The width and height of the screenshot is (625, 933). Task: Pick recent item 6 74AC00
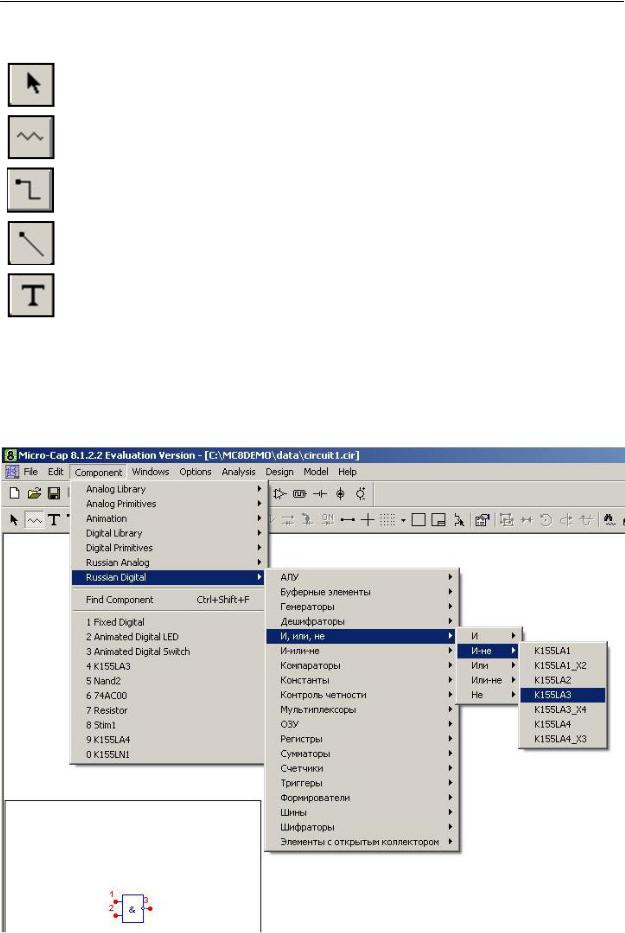pyautogui.click(x=167, y=696)
